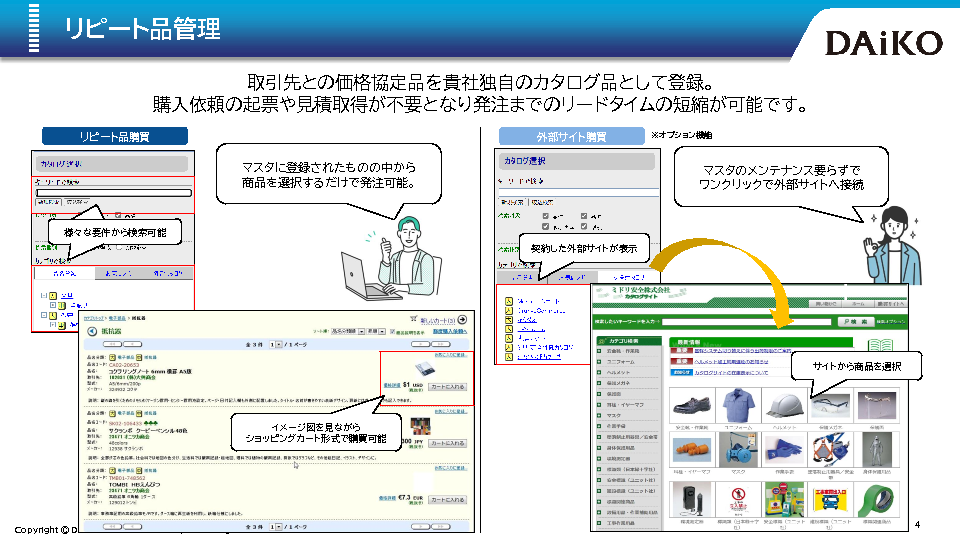Click the 検索 button on the ミドリ安全 catalog site

pos(857,321)
